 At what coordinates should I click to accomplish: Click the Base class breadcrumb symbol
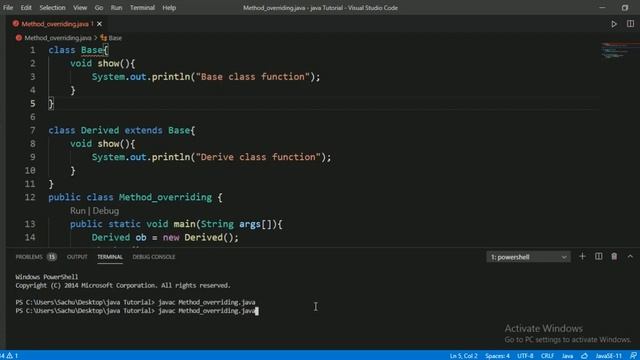tap(115, 38)
